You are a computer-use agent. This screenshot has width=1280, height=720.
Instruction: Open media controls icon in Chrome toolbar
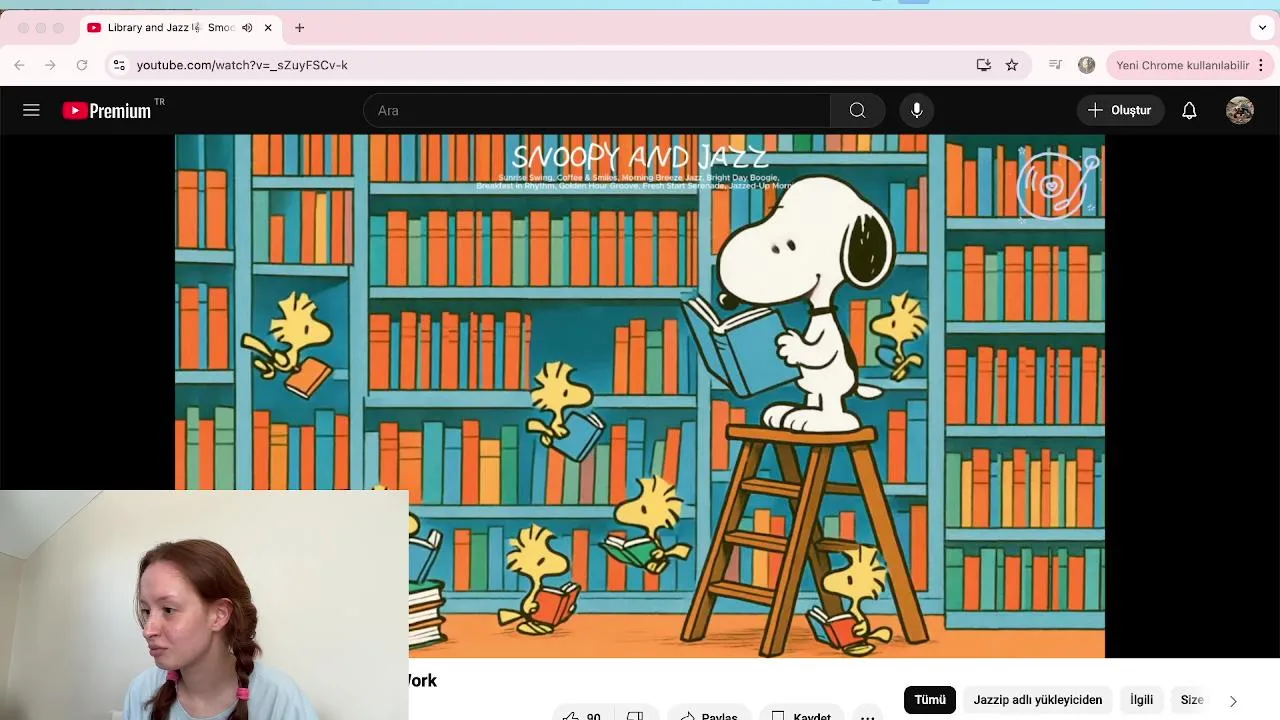pyautogui.click(x=1055, y=65)
